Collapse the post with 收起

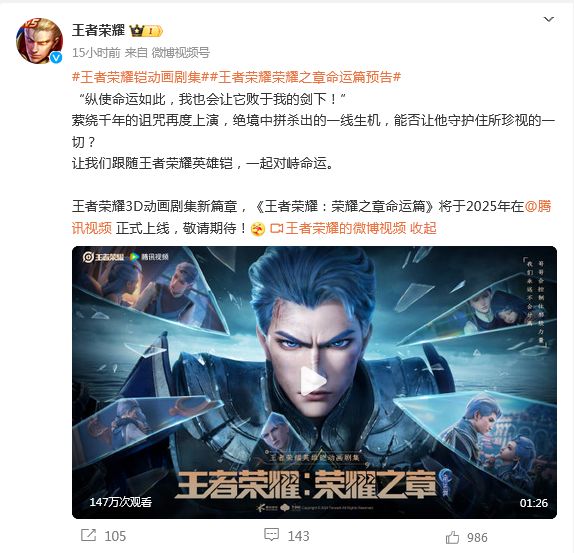click(423, 228)
